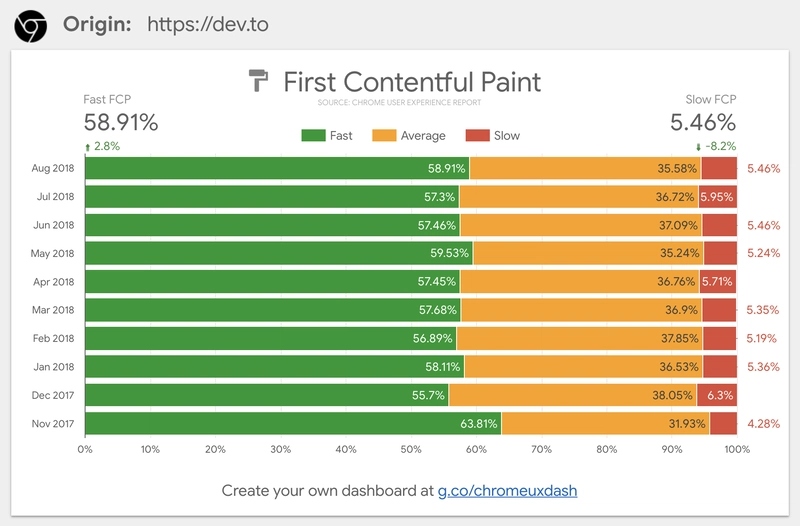Click the First Contentful Paint title

coord(412,82)
